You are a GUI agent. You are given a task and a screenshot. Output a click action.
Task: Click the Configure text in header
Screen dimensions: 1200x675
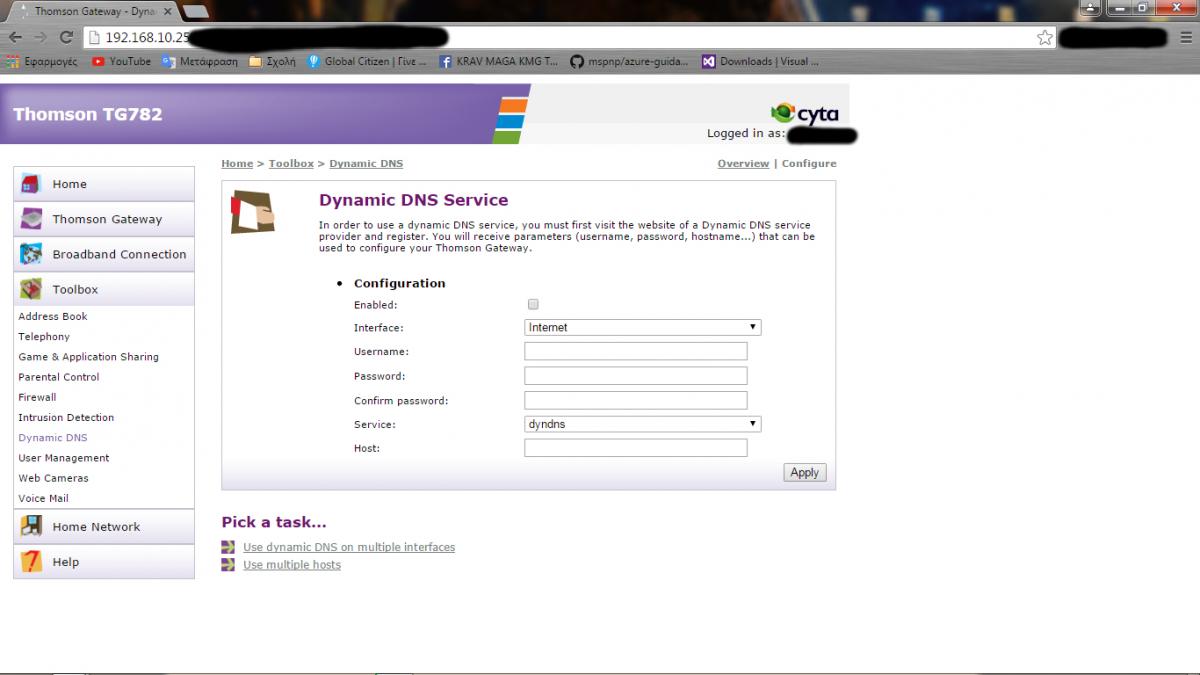[809, 163]
